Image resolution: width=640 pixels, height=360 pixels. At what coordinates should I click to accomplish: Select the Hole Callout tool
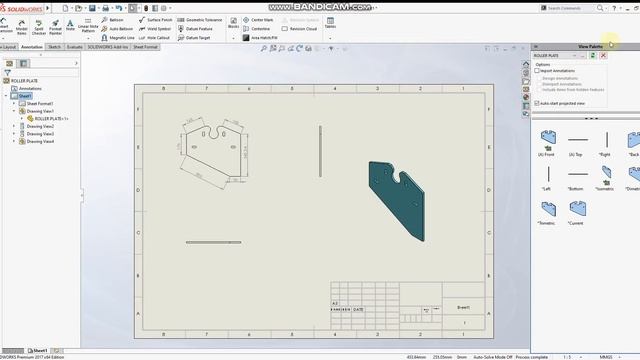[x=154, y=38]
